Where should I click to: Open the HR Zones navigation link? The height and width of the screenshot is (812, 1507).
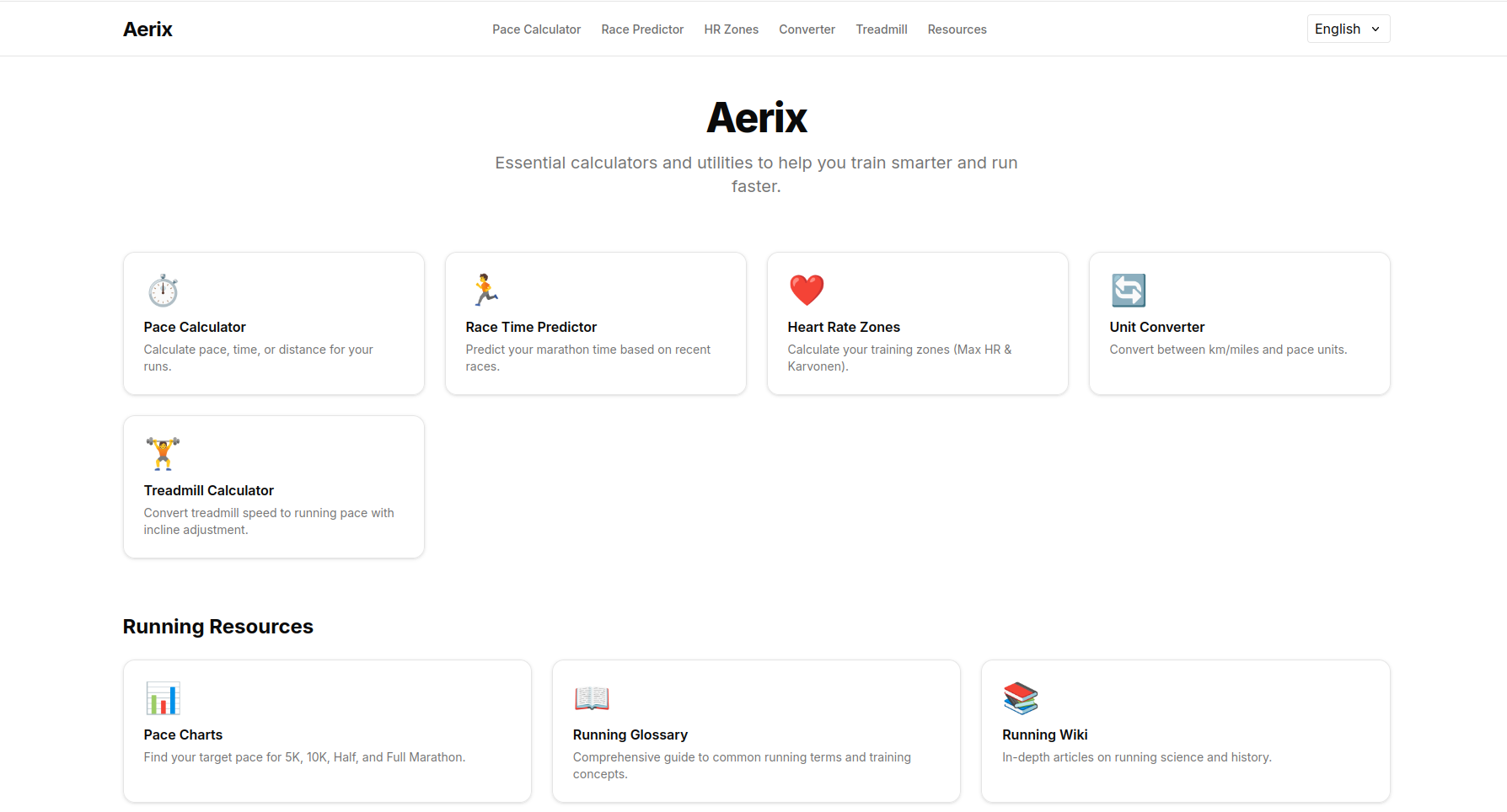click(x=731, y=29)
